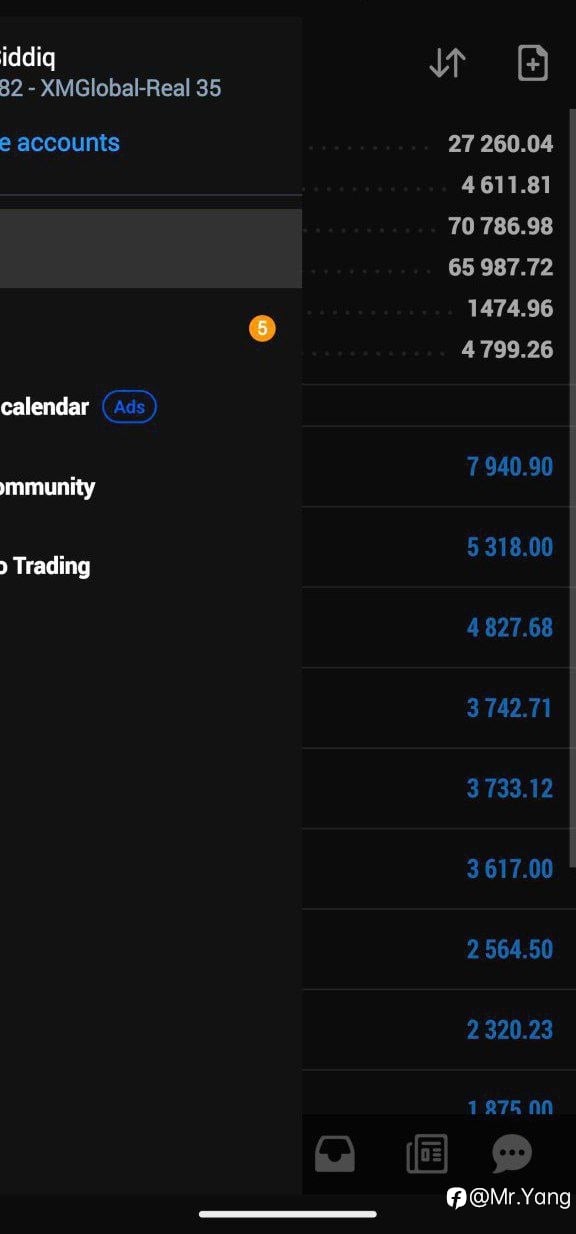This screenshot has height=1234, width=576.
Task: Select the 4 827.68 position row
Action: (439, 628)
